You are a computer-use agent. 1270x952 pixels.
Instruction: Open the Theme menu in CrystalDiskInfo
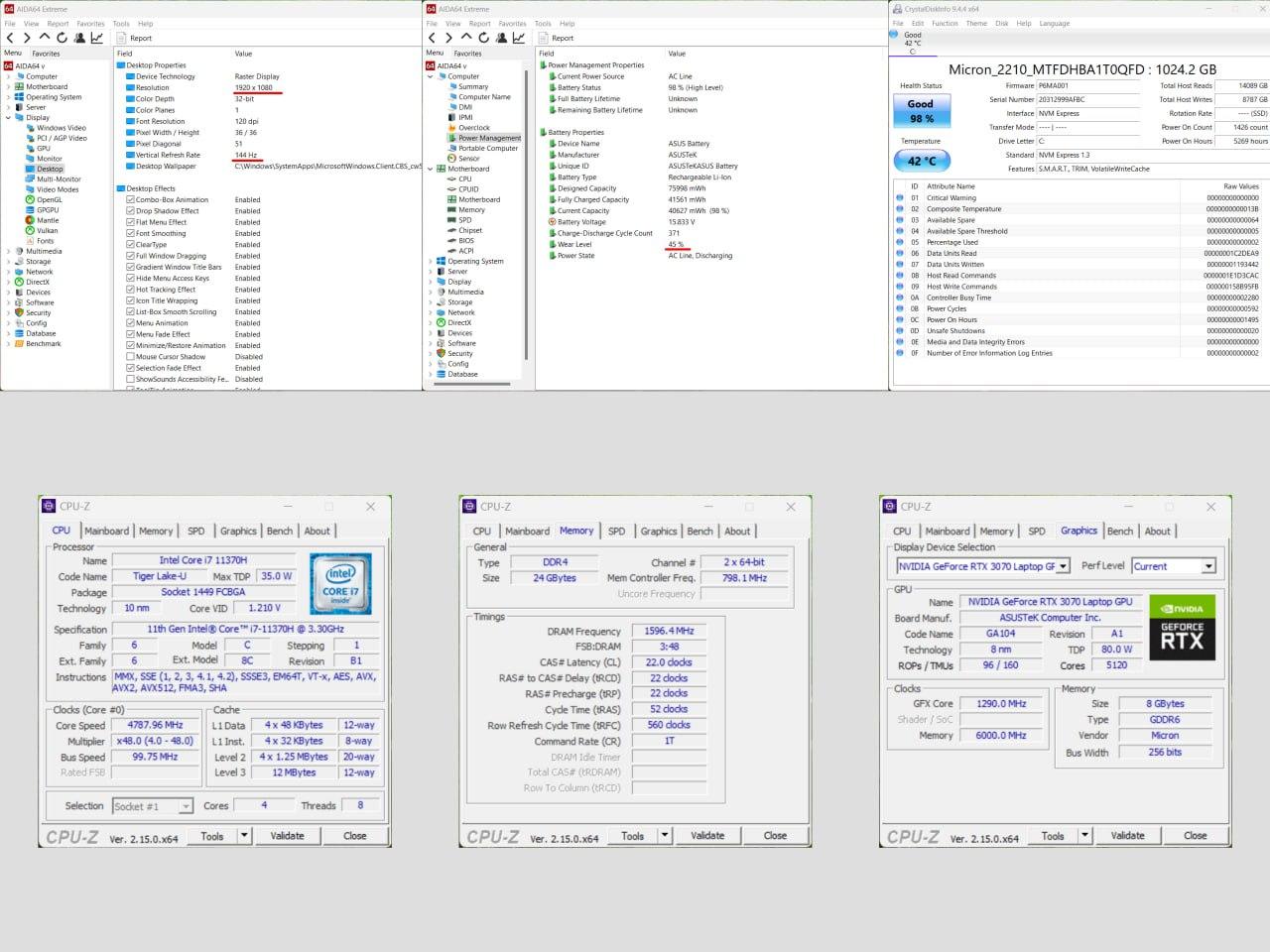[x=976, y=23]
